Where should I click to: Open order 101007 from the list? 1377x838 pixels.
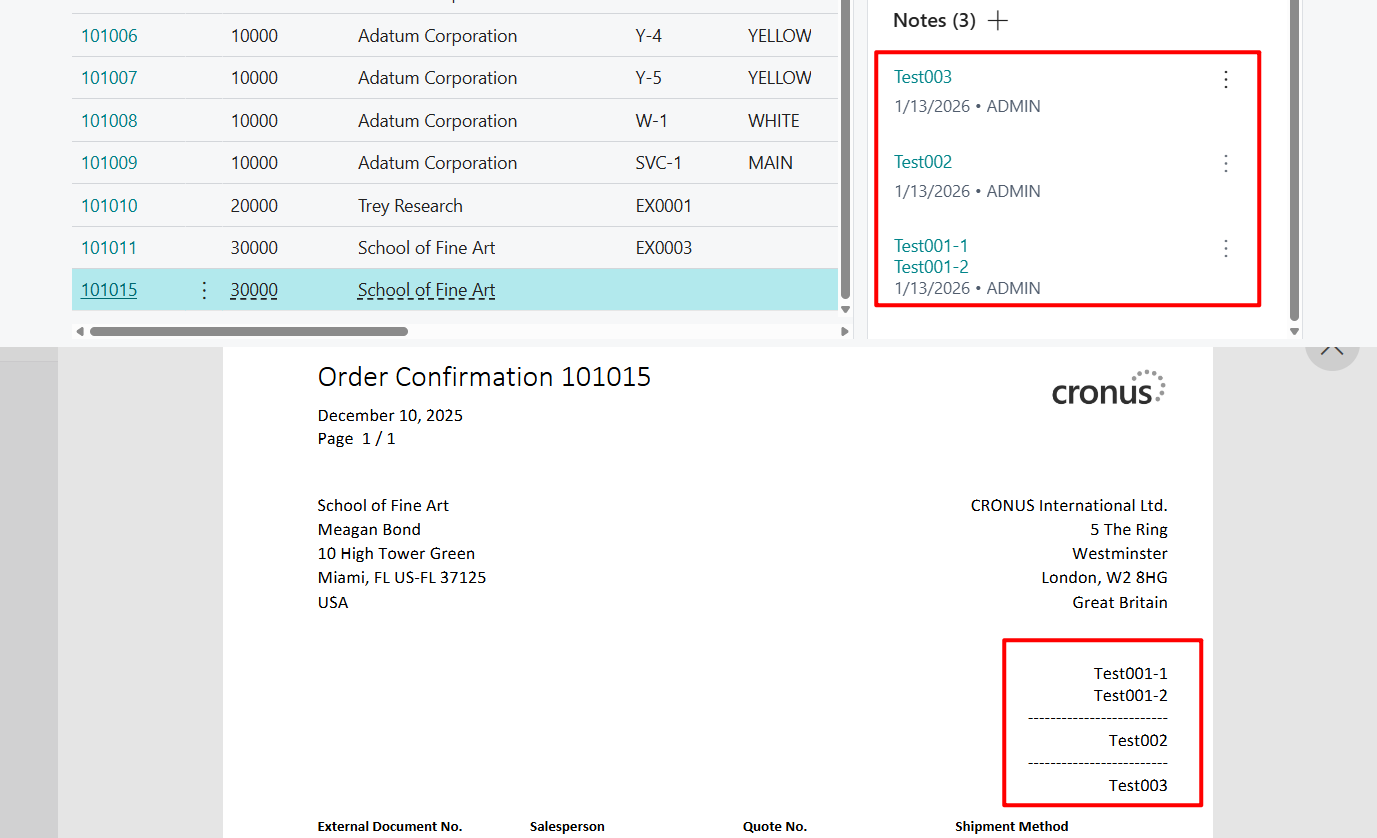(108, 77)
